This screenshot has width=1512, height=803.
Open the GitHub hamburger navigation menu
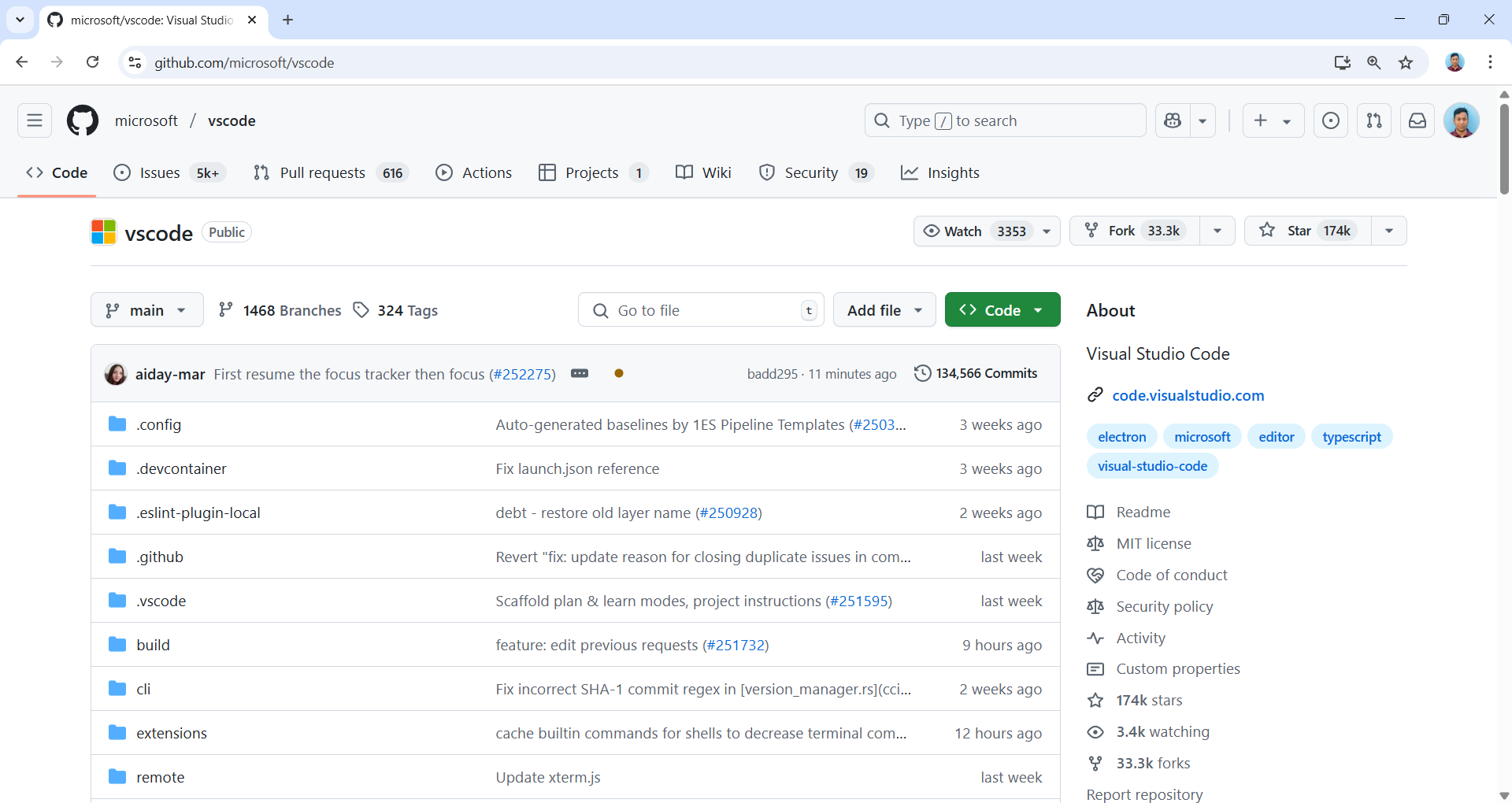pyautogui.click(x=35, y=120)
